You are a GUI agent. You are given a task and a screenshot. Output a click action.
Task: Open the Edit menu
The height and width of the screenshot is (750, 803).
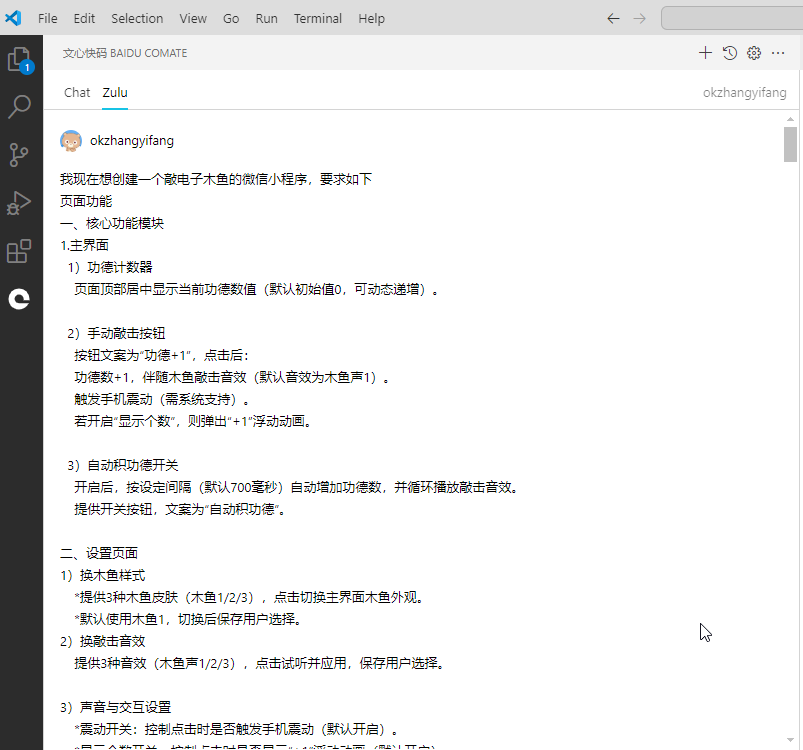pyautogui.click(x=84, y=18)
